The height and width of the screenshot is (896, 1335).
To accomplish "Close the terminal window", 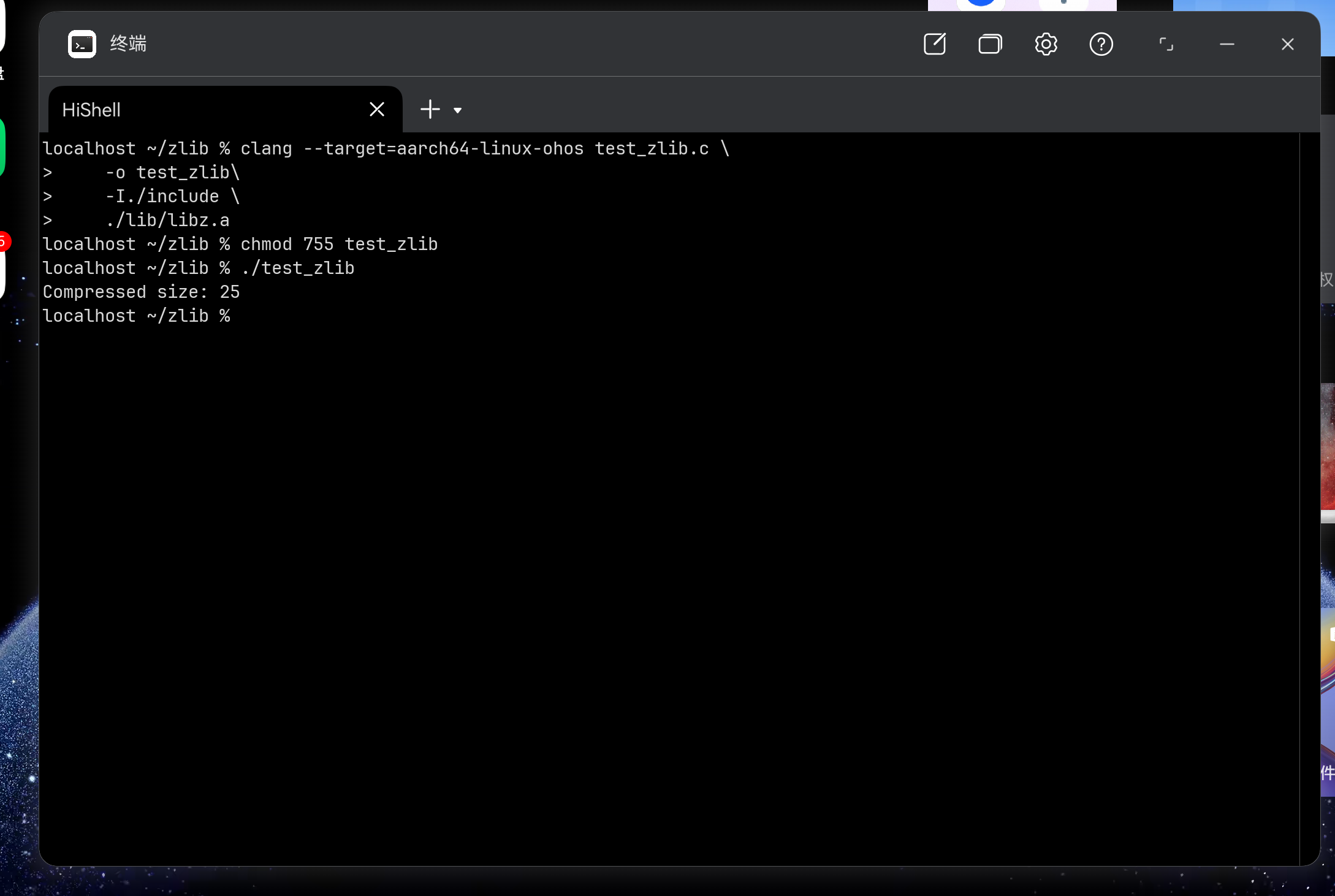I will pyautogui.click(x=1287, y=44).
